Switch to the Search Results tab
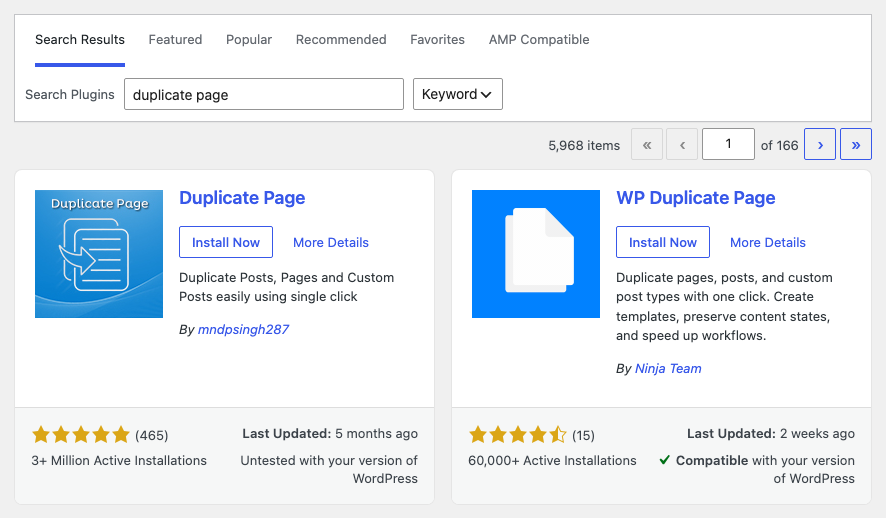This screenshot has width=886, height=518. [x=80, y=40]
